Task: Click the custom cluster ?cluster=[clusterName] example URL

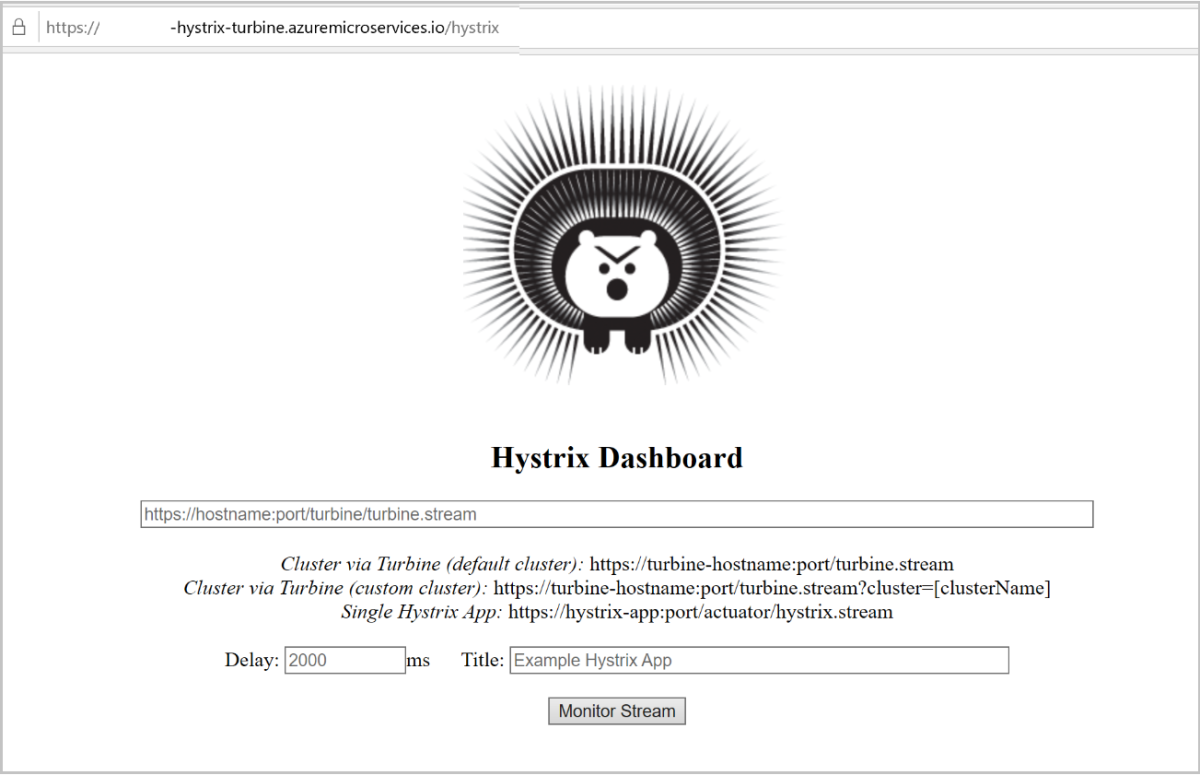Action: pos(772,588)
